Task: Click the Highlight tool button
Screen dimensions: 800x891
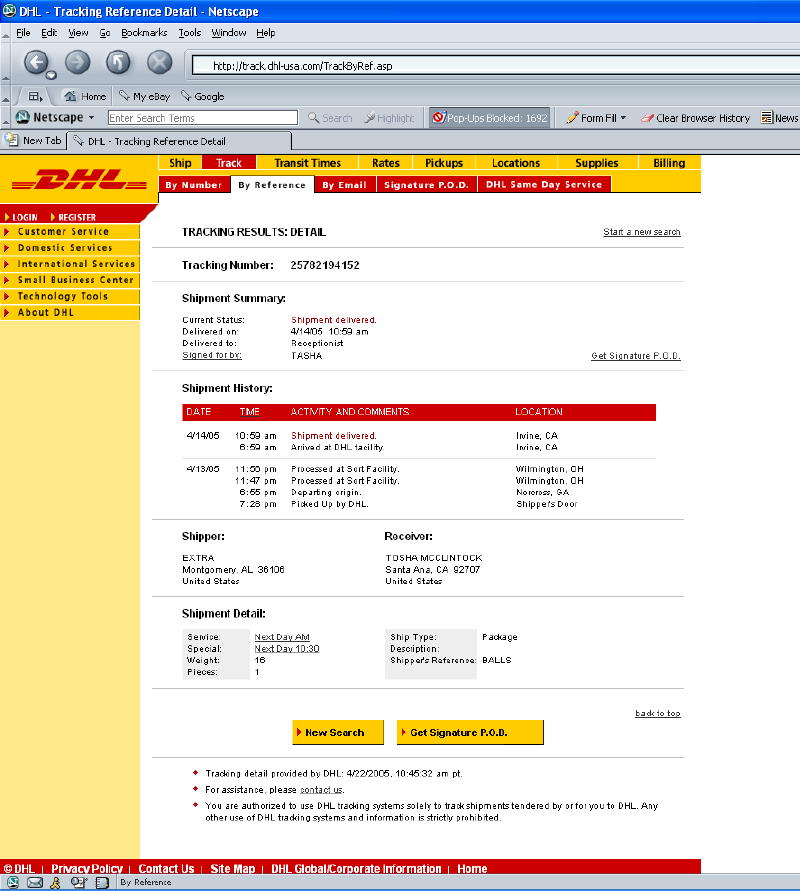Action: click(389, 118)
